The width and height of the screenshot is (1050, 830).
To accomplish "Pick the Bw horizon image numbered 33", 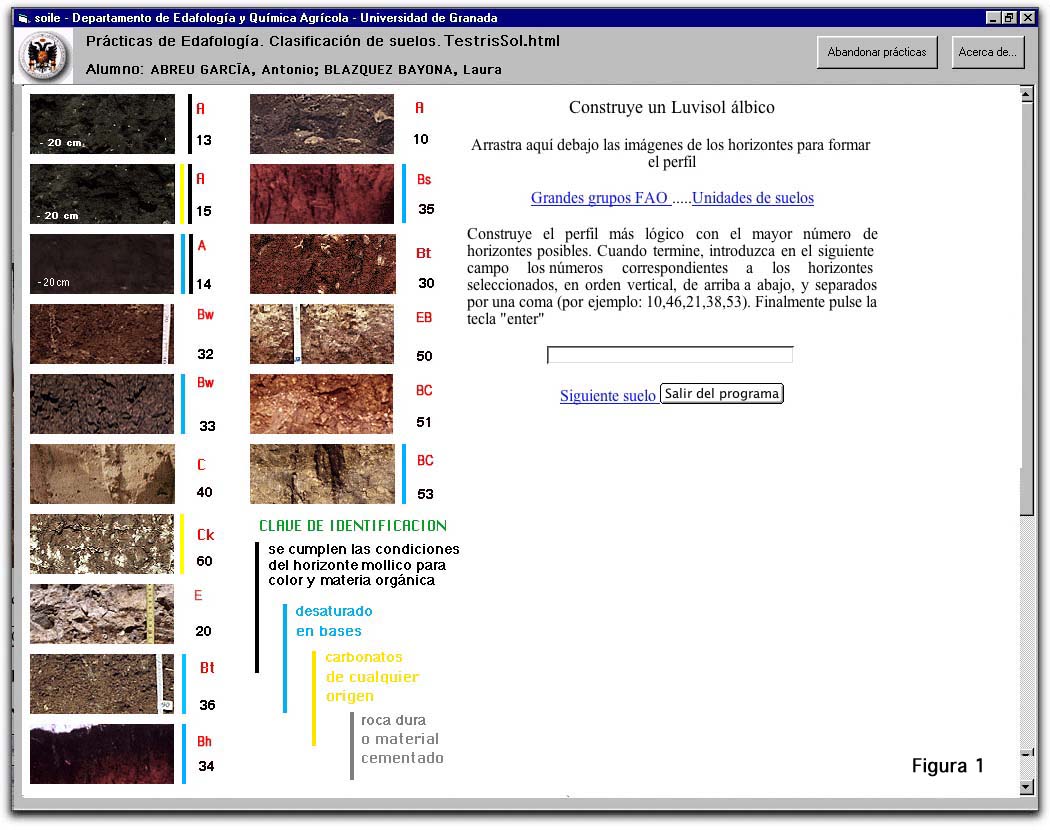I will click(102, 404).
